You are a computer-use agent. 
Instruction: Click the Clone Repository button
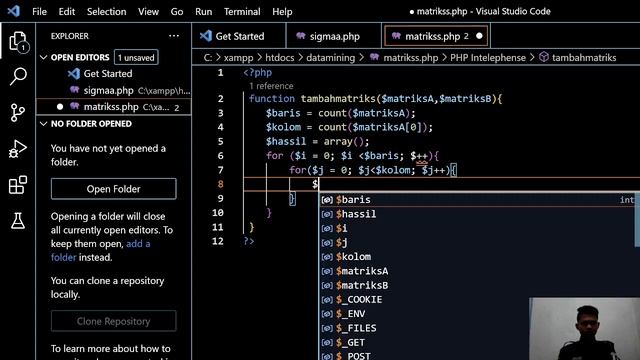tap(113, 321)
